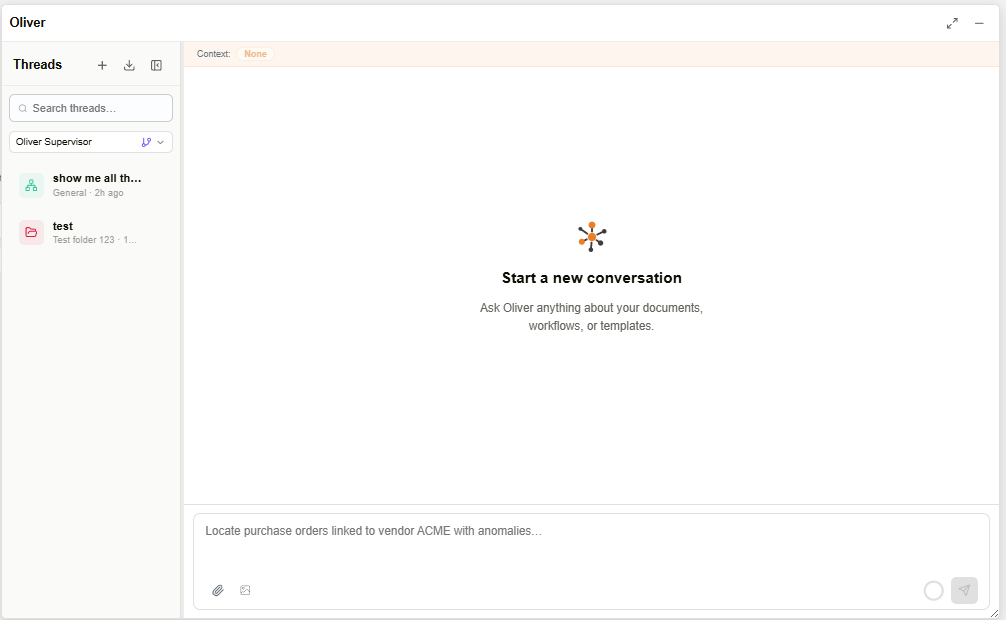Viewport: 1006px width, 620px height.
Task: Open the 'show me all th...' thread
Action: tap(91, 185)
